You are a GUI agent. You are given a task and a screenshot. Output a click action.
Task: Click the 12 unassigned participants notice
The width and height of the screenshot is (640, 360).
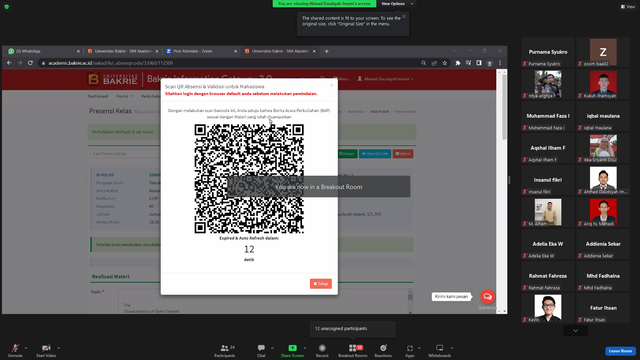point(353,329)
